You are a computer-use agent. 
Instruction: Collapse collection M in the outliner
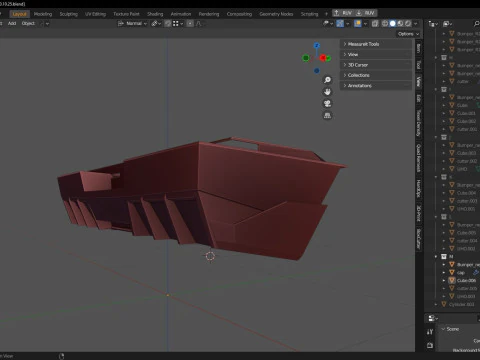tap(436, 257)
